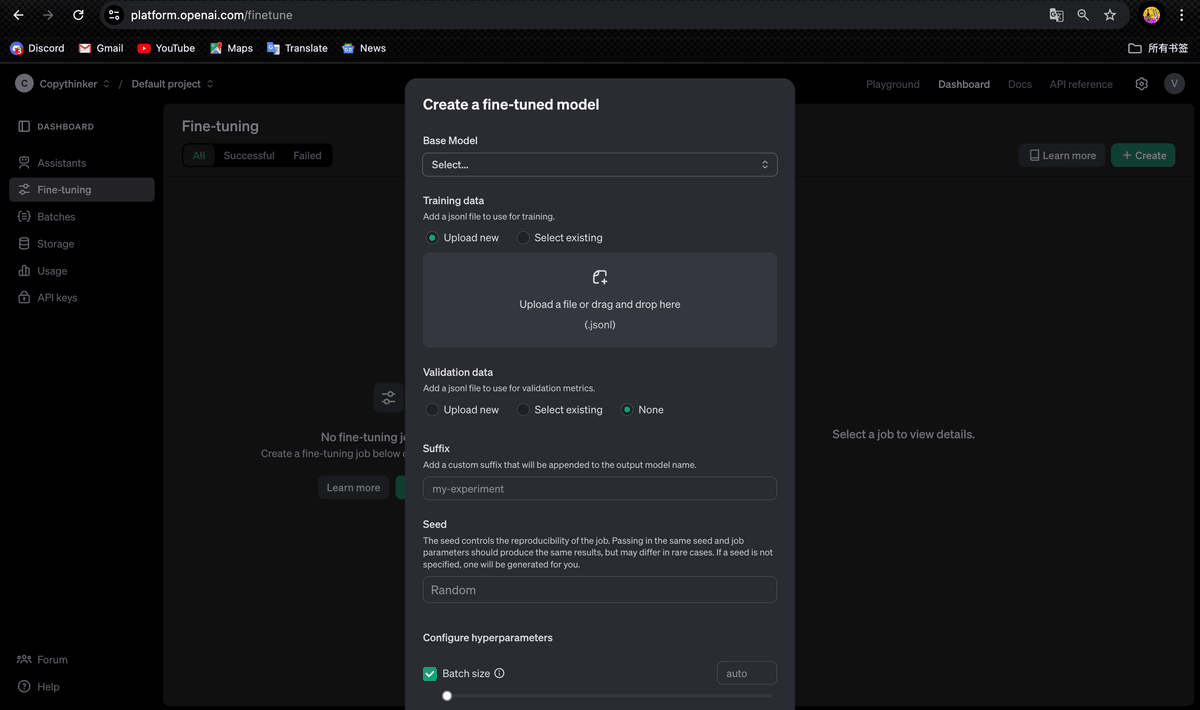Click the Learn more button at top right

[1062, 155]
